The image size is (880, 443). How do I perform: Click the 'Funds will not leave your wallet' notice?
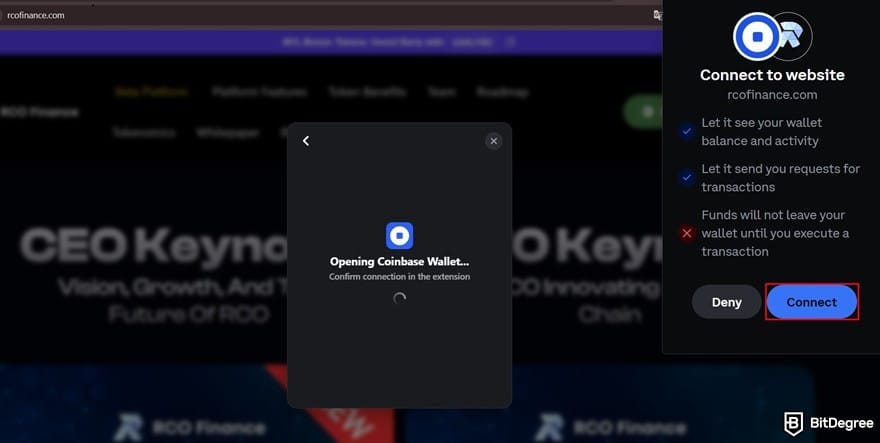[x=775, y=233]
